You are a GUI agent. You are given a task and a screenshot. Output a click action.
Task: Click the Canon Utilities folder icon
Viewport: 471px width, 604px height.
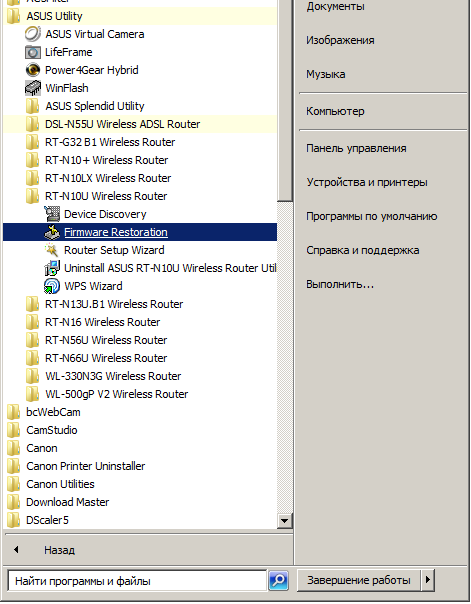(14, 484)
